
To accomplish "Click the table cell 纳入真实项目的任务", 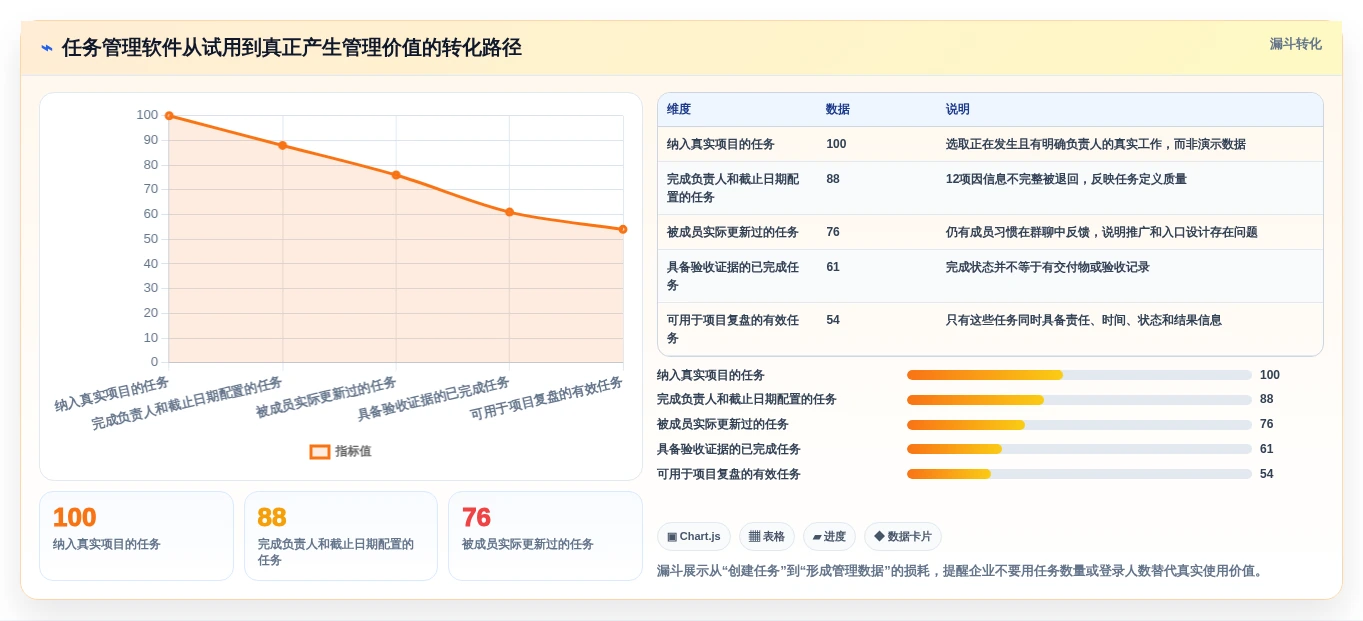I will point(721,144).
